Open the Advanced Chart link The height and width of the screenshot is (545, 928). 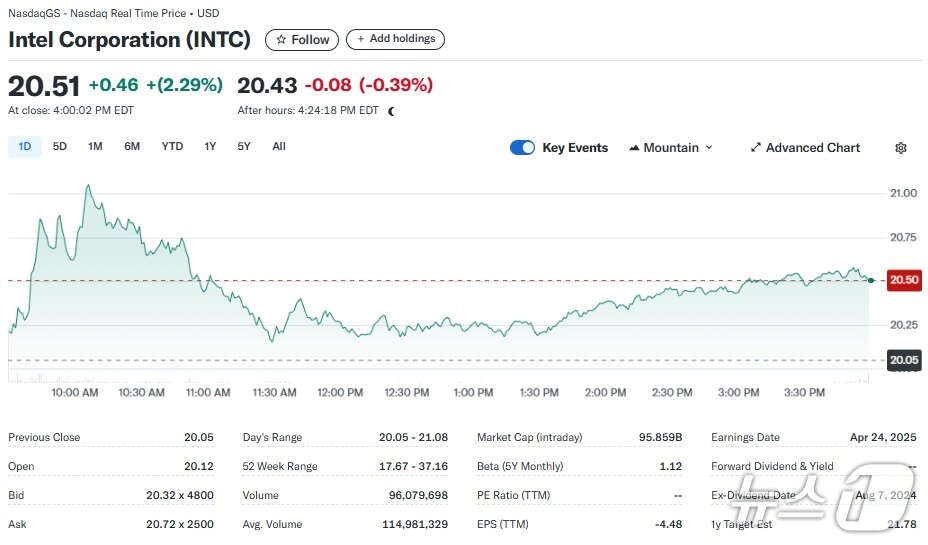(812, 148)
